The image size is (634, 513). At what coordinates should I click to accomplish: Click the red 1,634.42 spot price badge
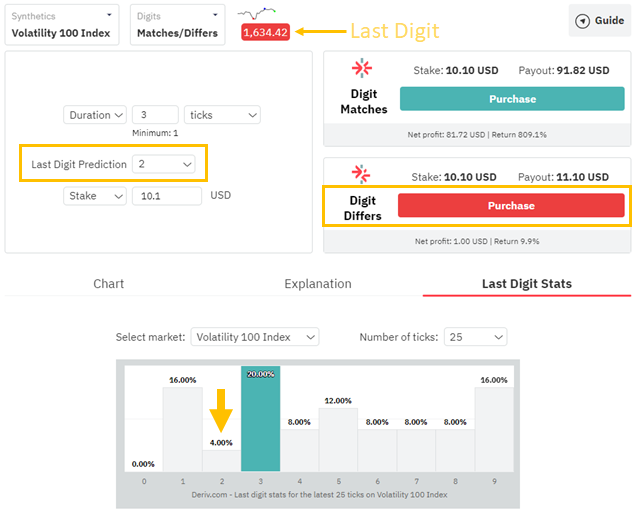click(265, 32)
